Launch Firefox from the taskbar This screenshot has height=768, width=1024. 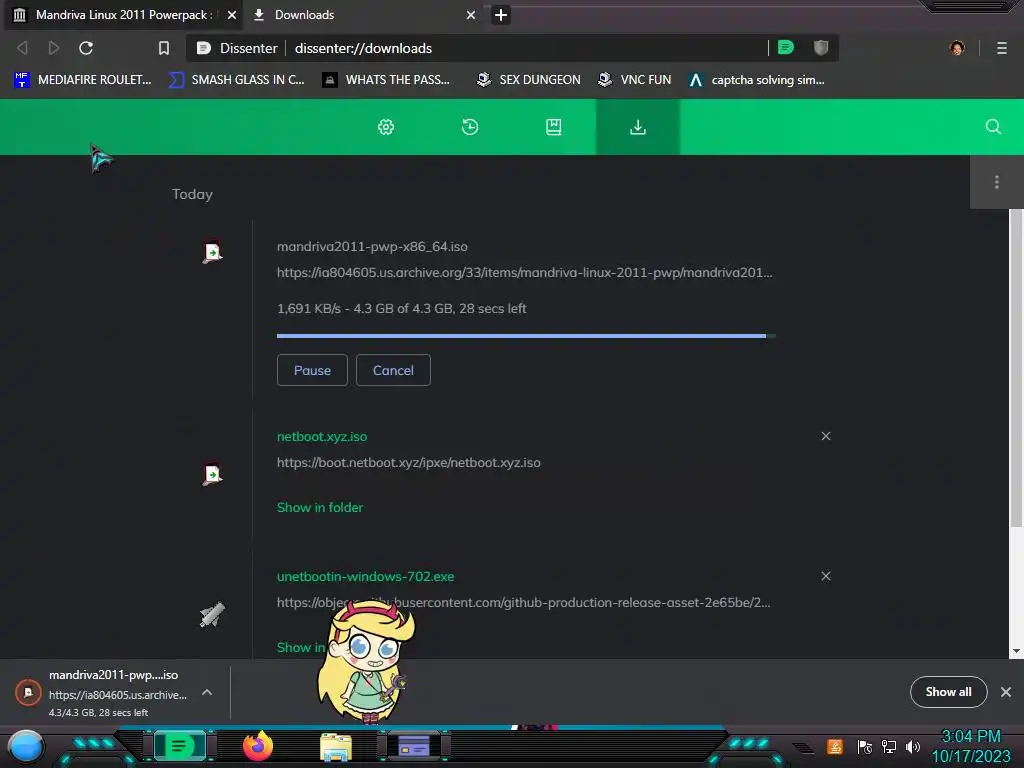(257, 746)
